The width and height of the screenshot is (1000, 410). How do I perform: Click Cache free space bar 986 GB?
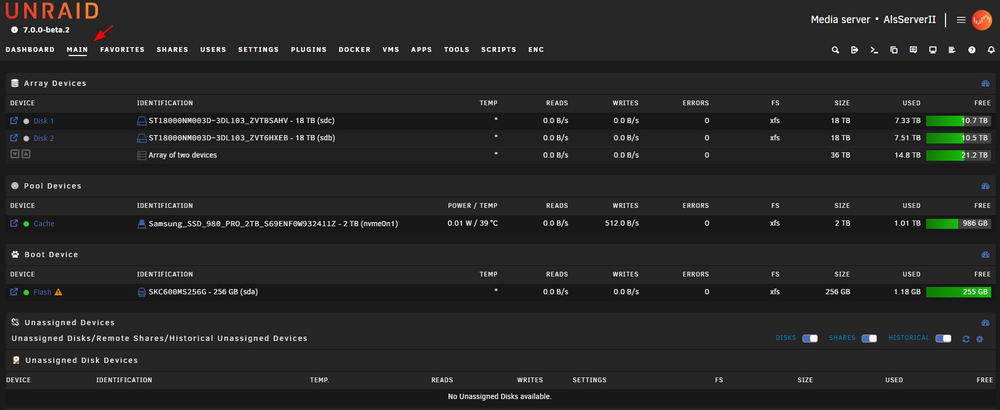959,224
